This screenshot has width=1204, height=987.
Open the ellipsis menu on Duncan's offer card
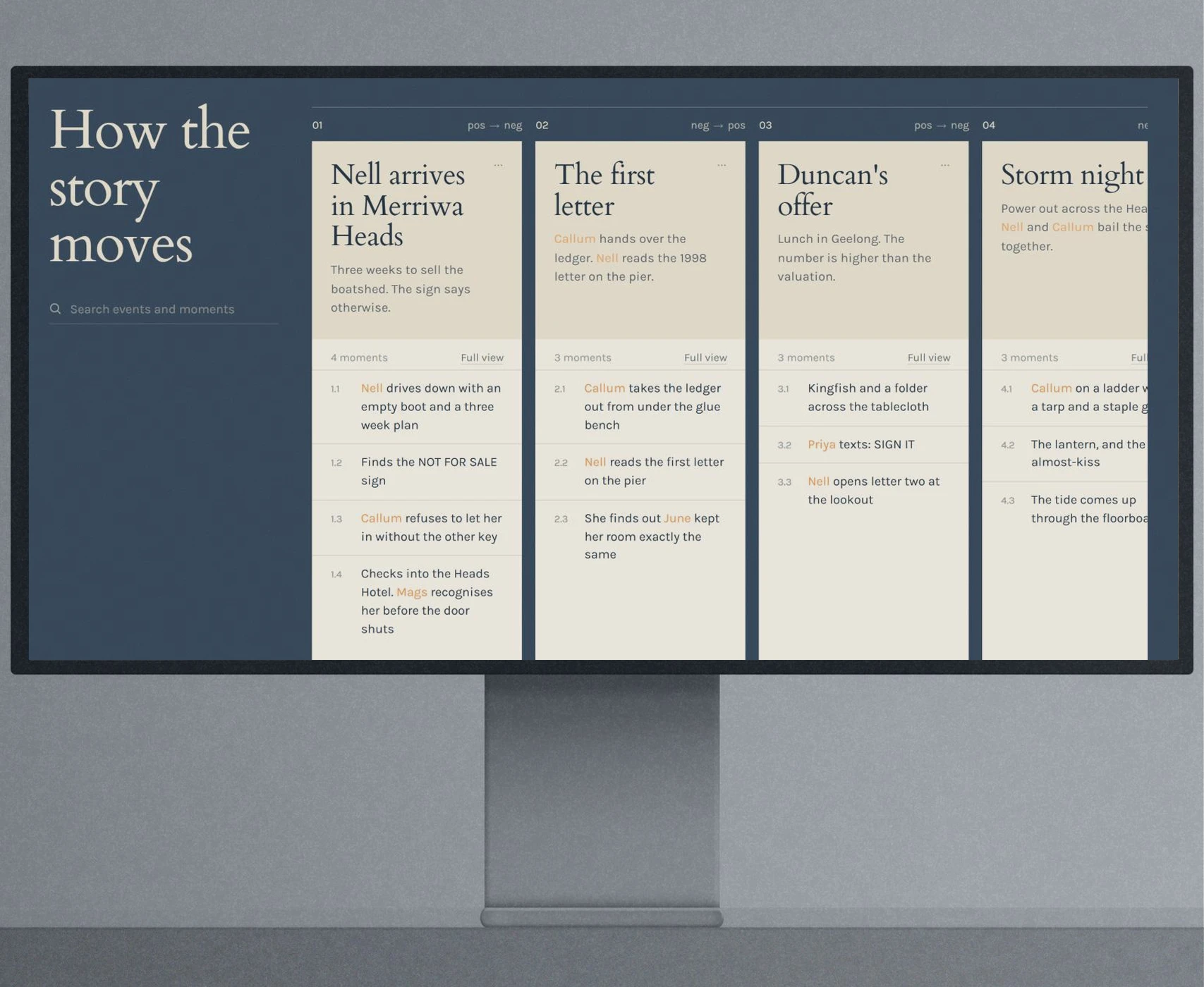coord(945,165)
